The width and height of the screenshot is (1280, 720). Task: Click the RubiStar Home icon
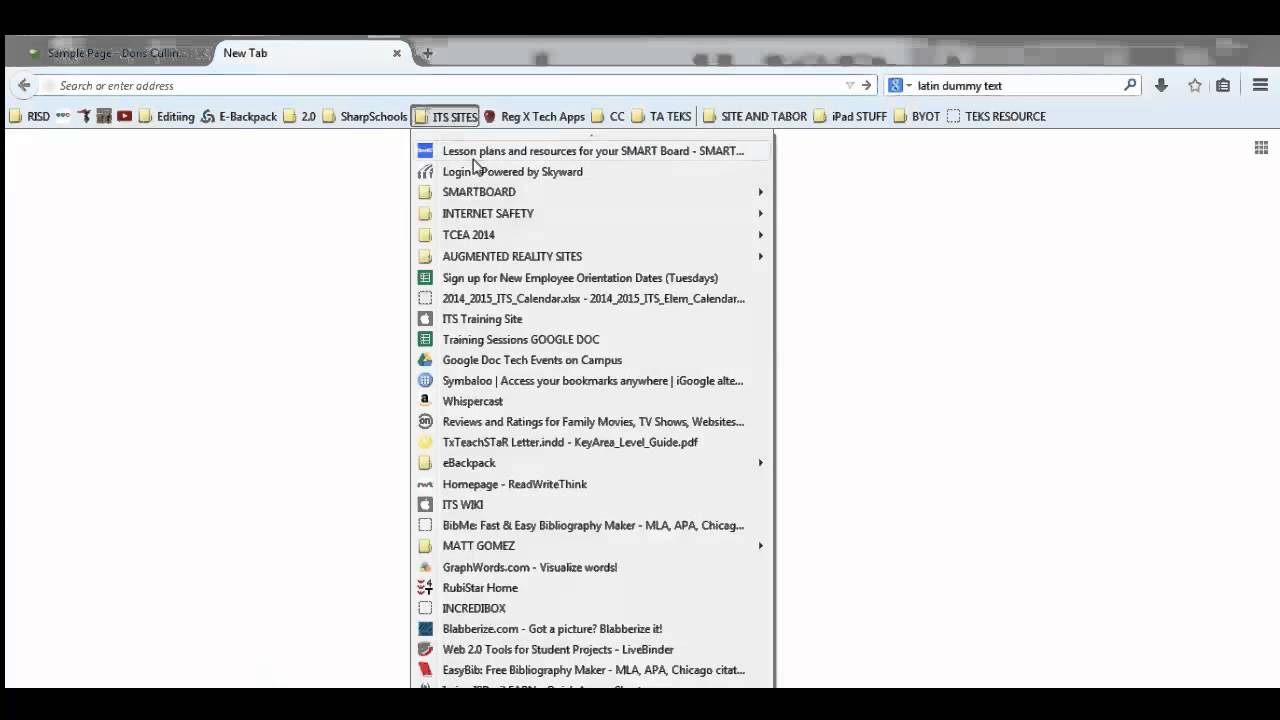(425, 588)
